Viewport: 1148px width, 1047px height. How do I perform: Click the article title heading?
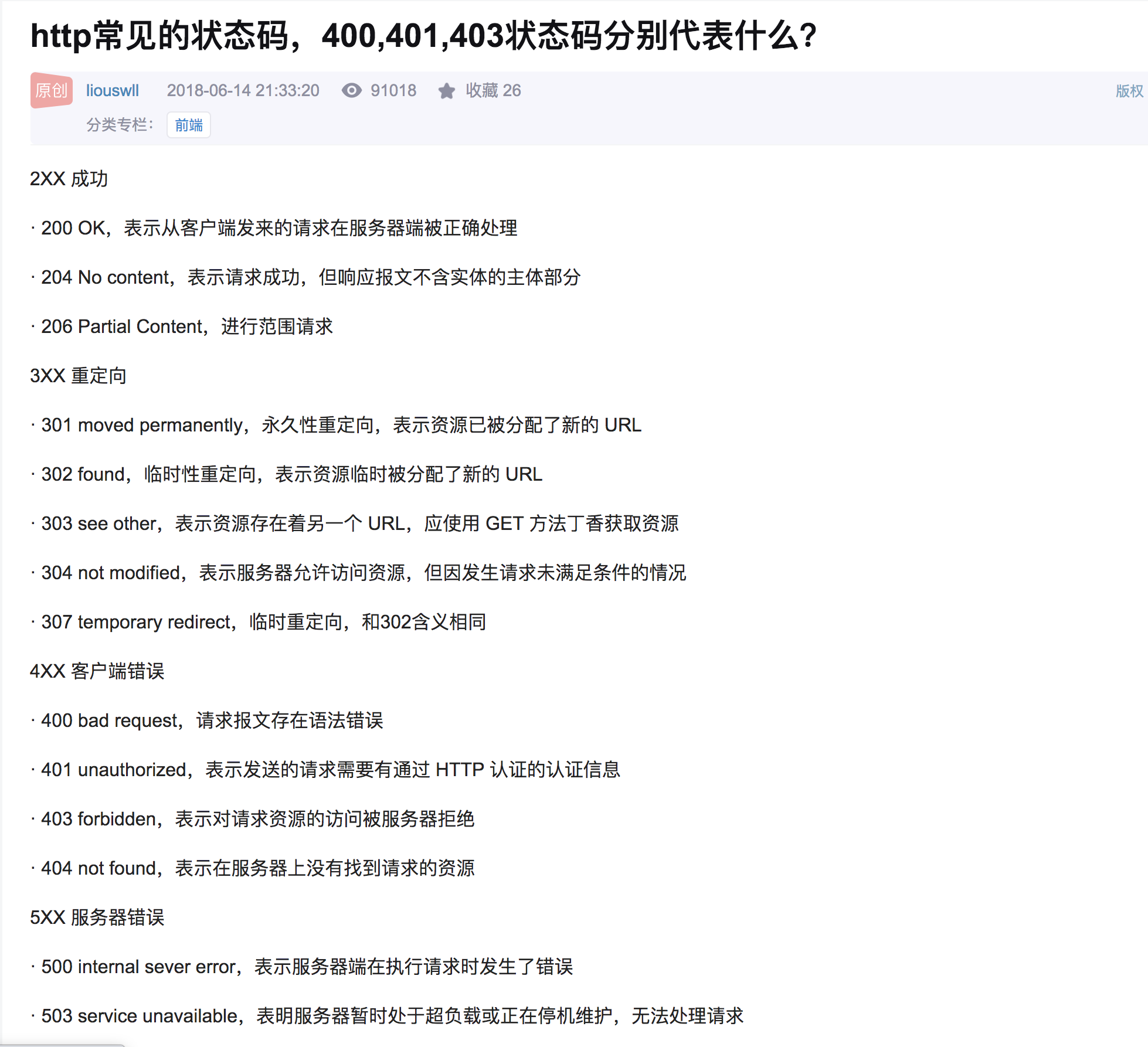[423, 36]
